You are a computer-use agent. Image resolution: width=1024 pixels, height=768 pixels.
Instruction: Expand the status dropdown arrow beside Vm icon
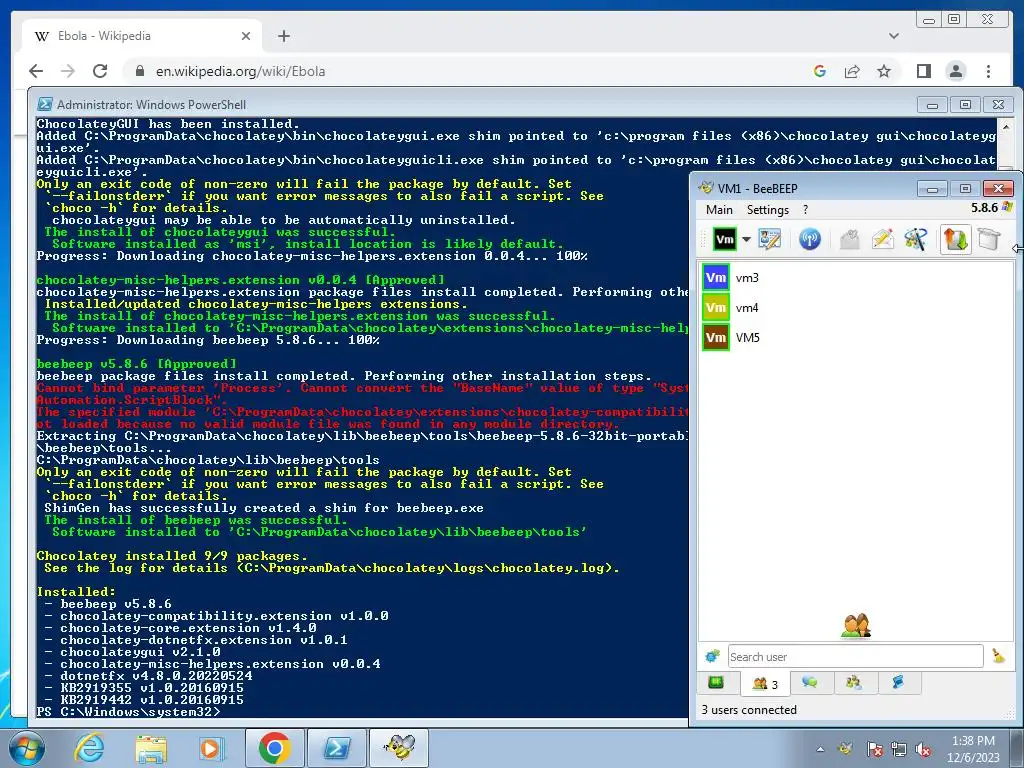click(746, 240)
